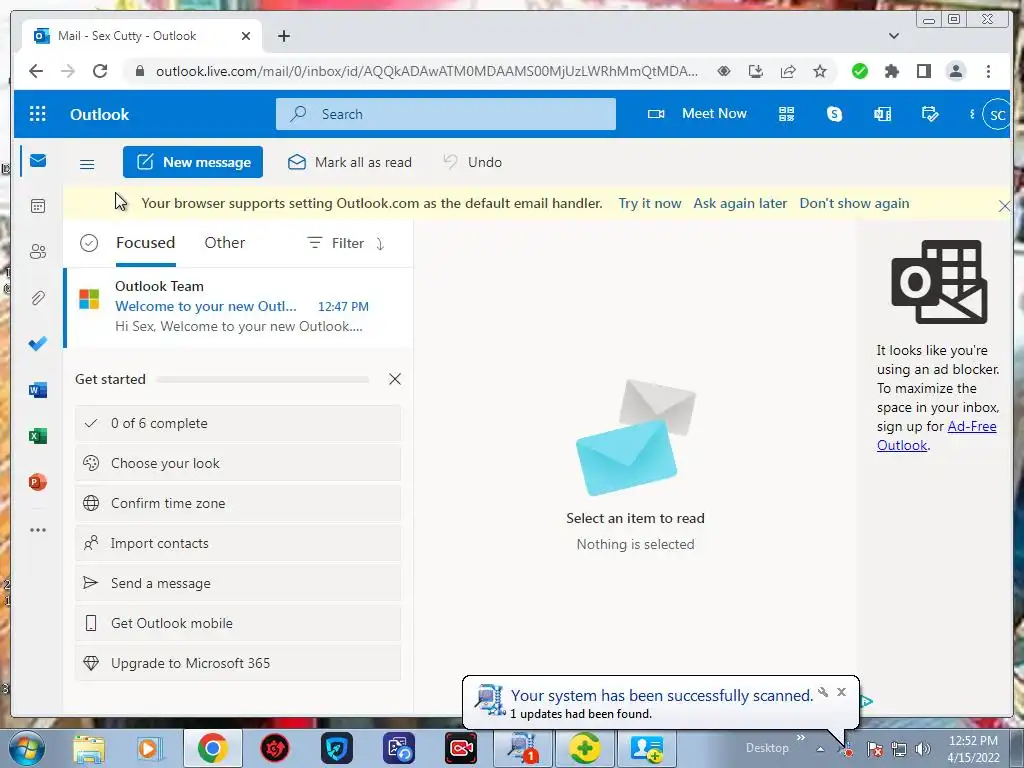Open the Outlook Team welcome email
The width and height of the screenshot is (1024, 768).
point(238,307)
